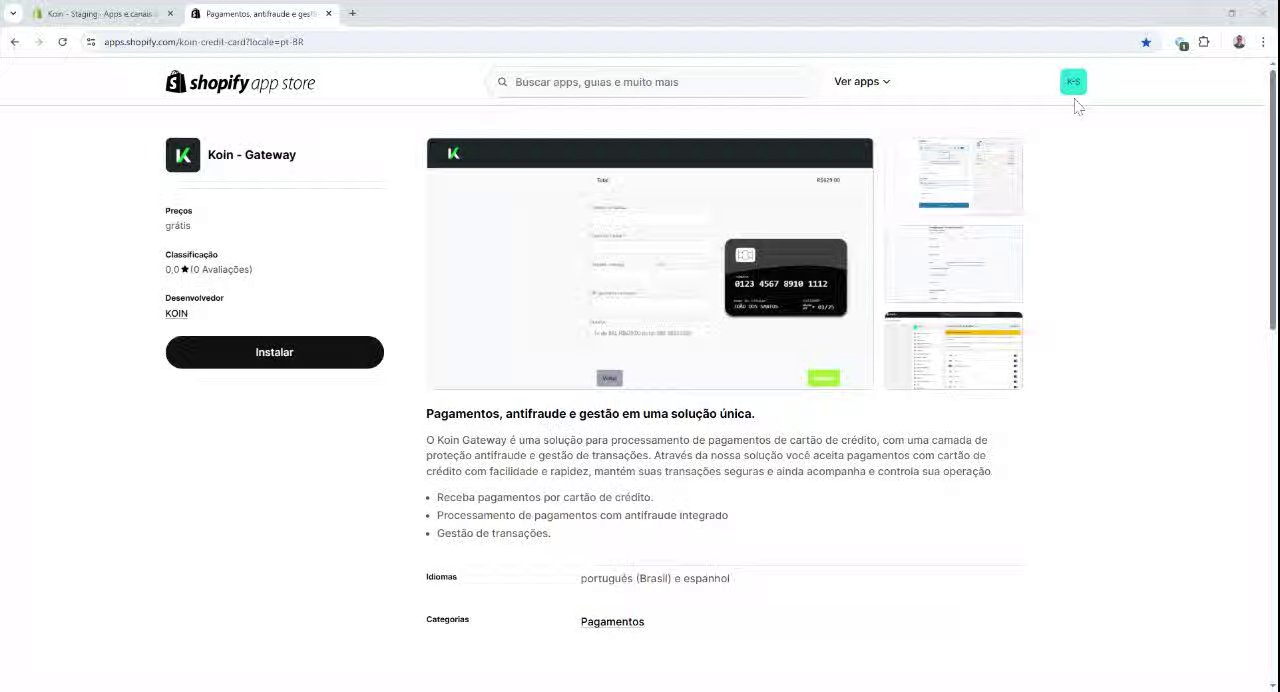Viewport: 1280px width, 692px height.
Task: Click the Koin Gateway app logo icon
Action: click(x=183, y=155)
